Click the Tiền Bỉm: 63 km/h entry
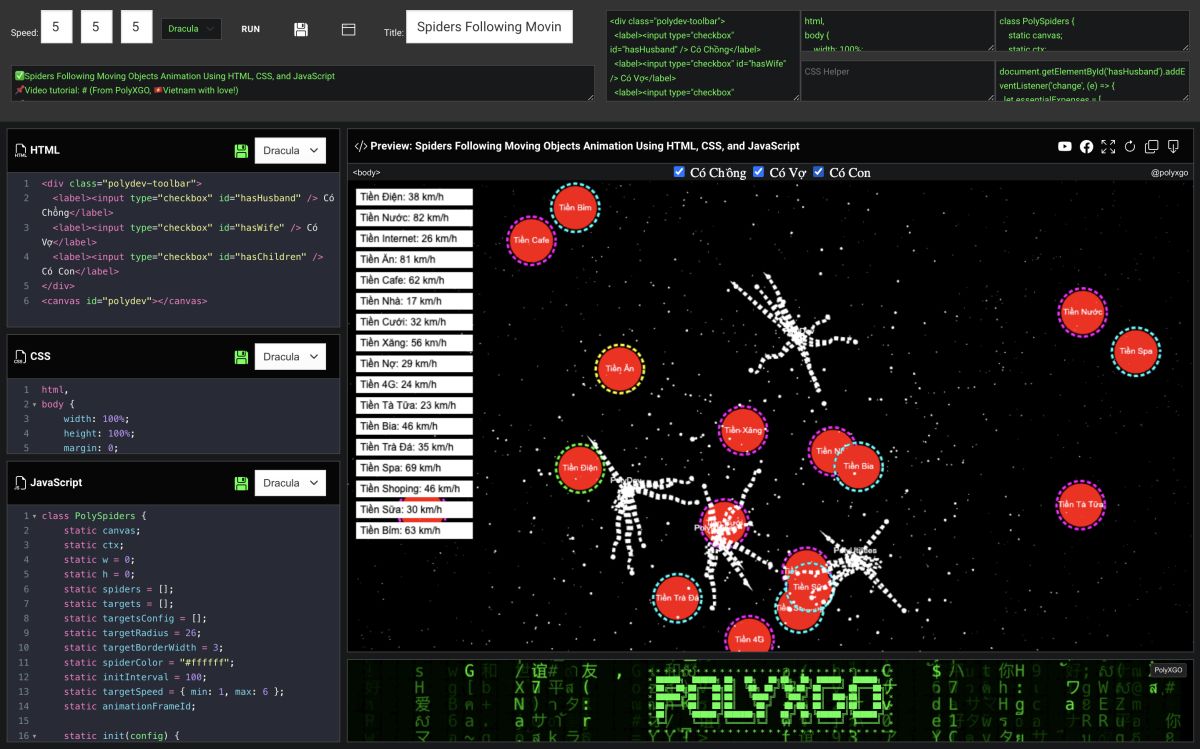This screenshot has height=749, width=1200. [x=414, y=530]
